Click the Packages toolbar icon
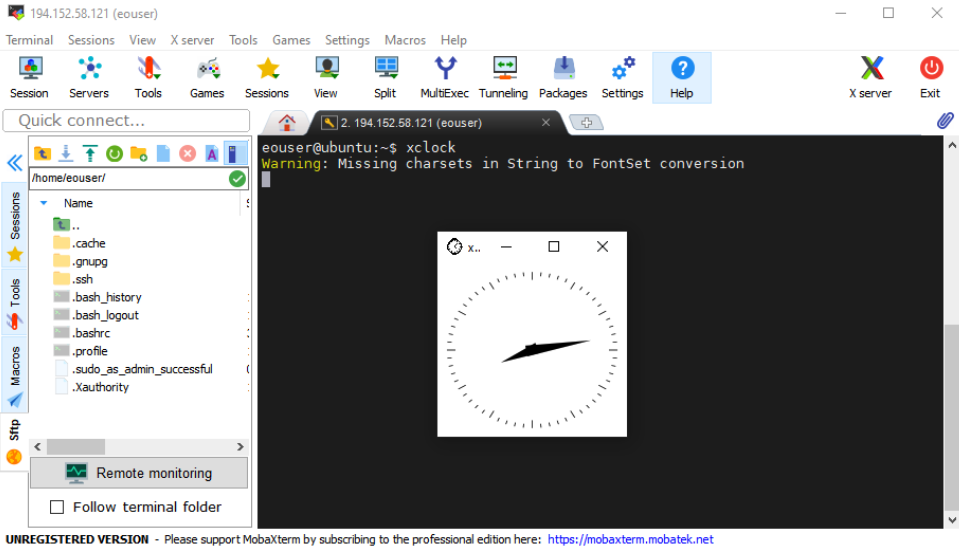This screenshot has height=547, width=959. [563, 77]
